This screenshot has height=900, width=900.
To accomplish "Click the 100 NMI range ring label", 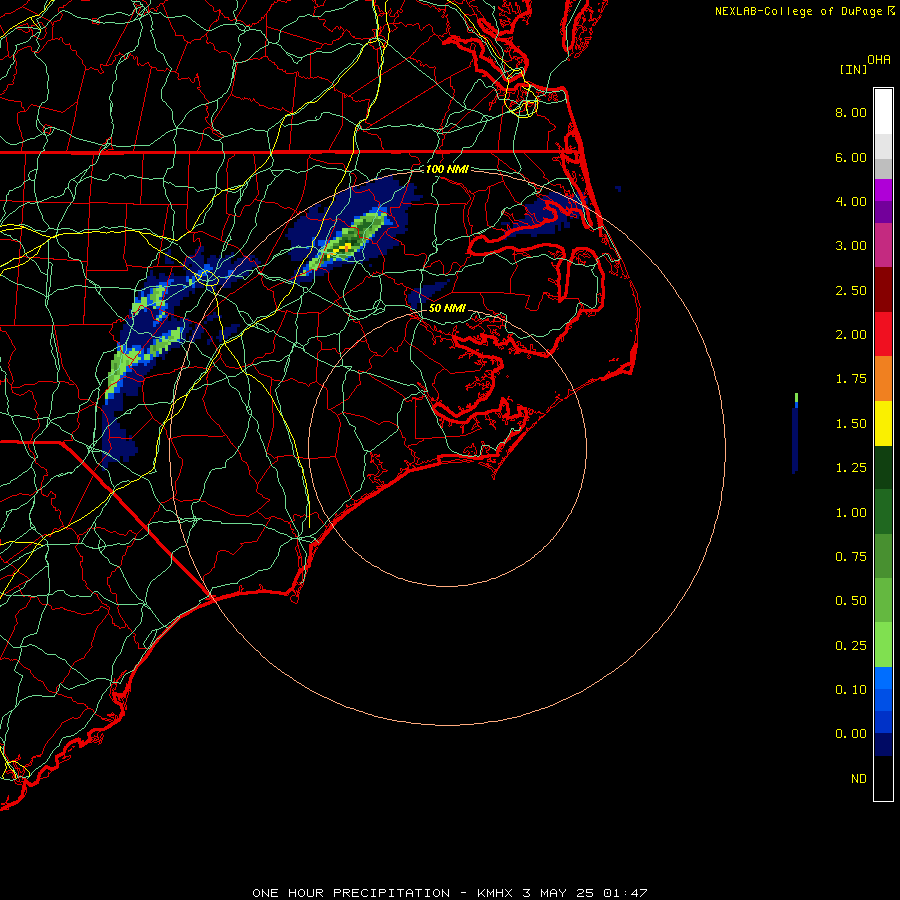I will [x=447, y=169].
